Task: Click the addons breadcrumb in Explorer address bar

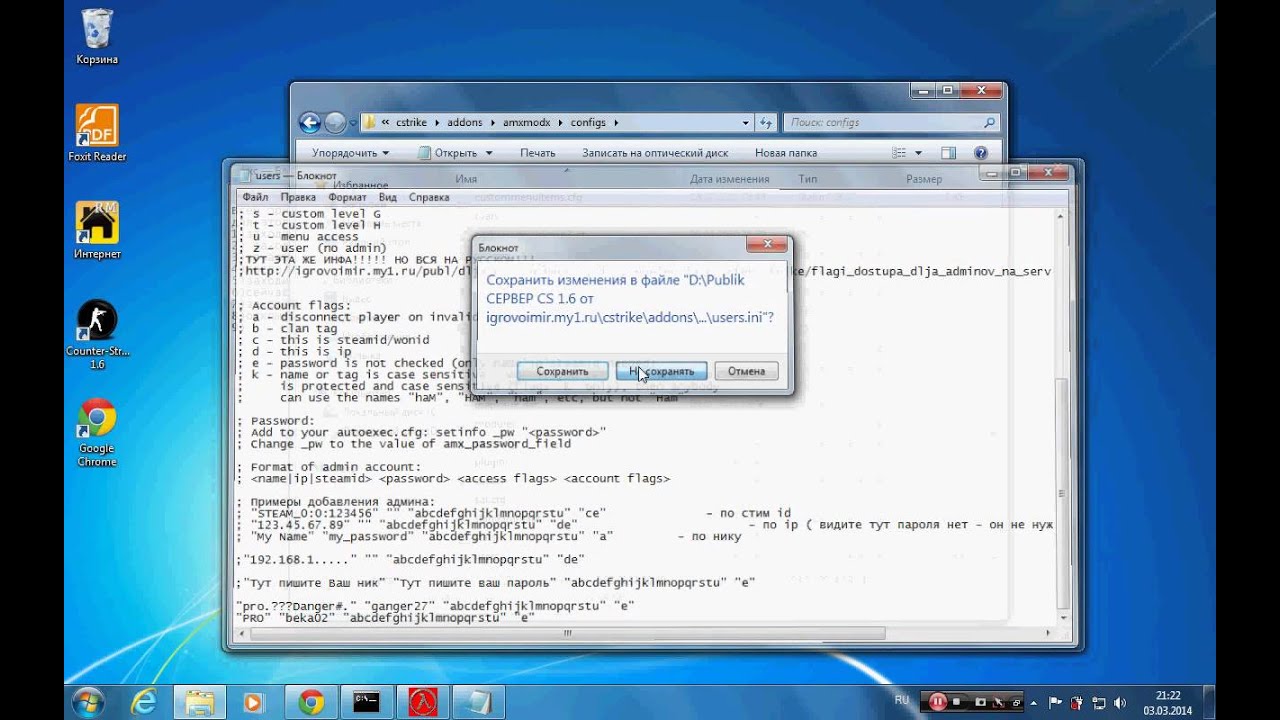Action: click(x=464, y=123)
